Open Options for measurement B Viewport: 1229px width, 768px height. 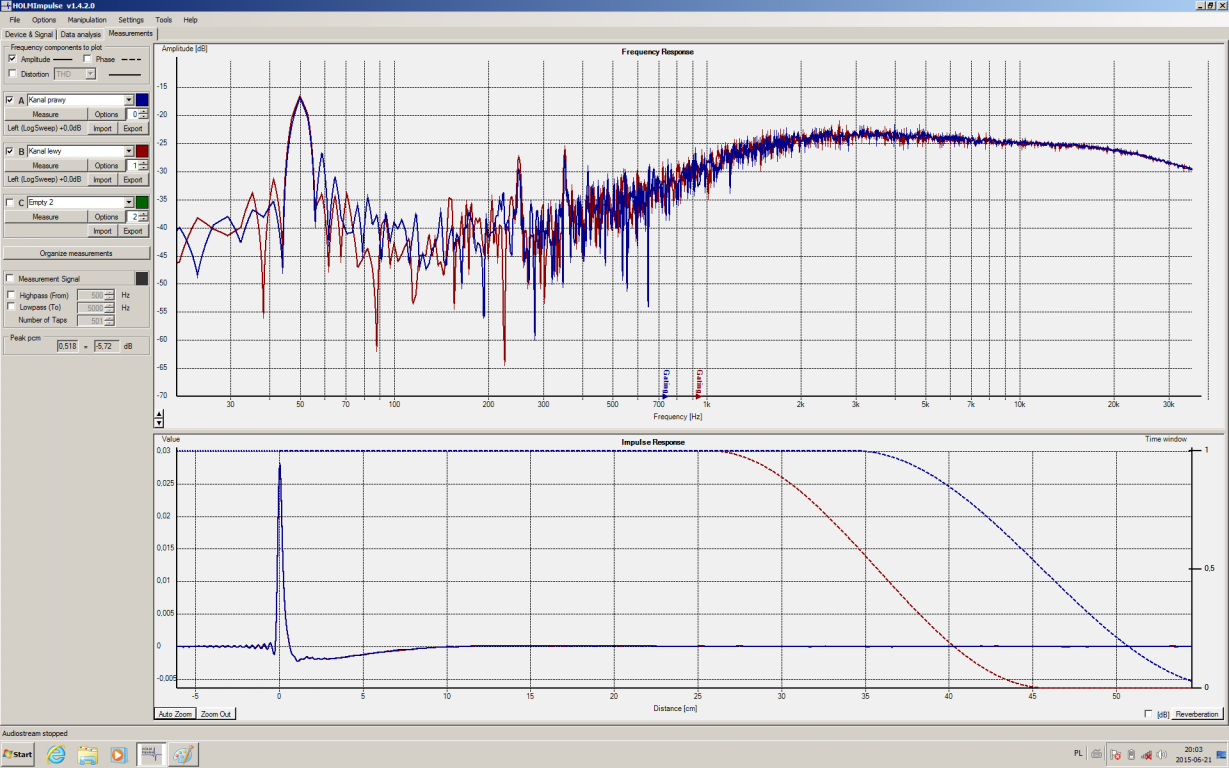106,165
